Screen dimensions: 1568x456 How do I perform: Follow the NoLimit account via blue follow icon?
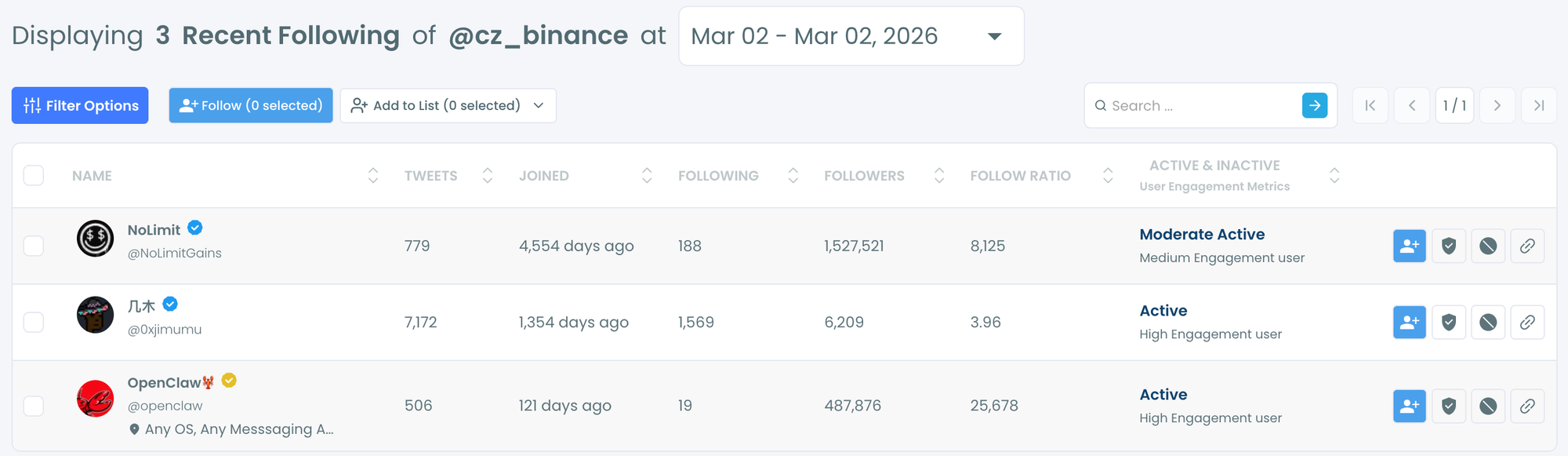click(x=1409, y=246)
